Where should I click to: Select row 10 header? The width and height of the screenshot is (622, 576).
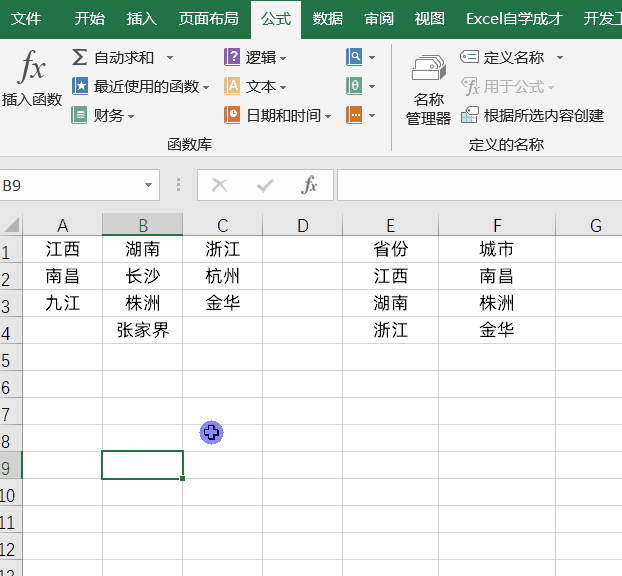(11, 492)
